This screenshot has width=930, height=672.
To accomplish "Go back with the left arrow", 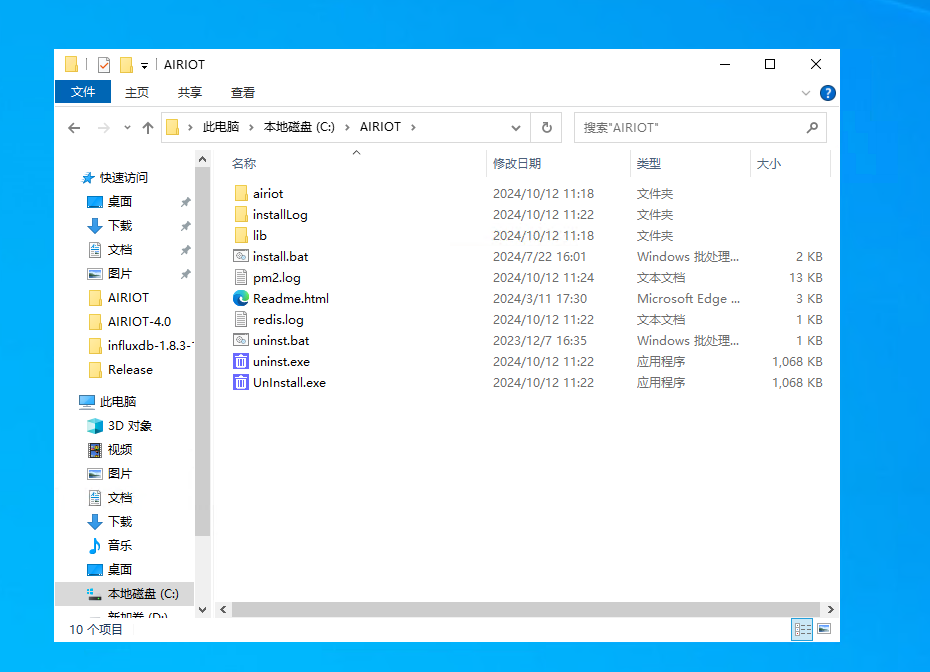I will [x=74, y=128].
